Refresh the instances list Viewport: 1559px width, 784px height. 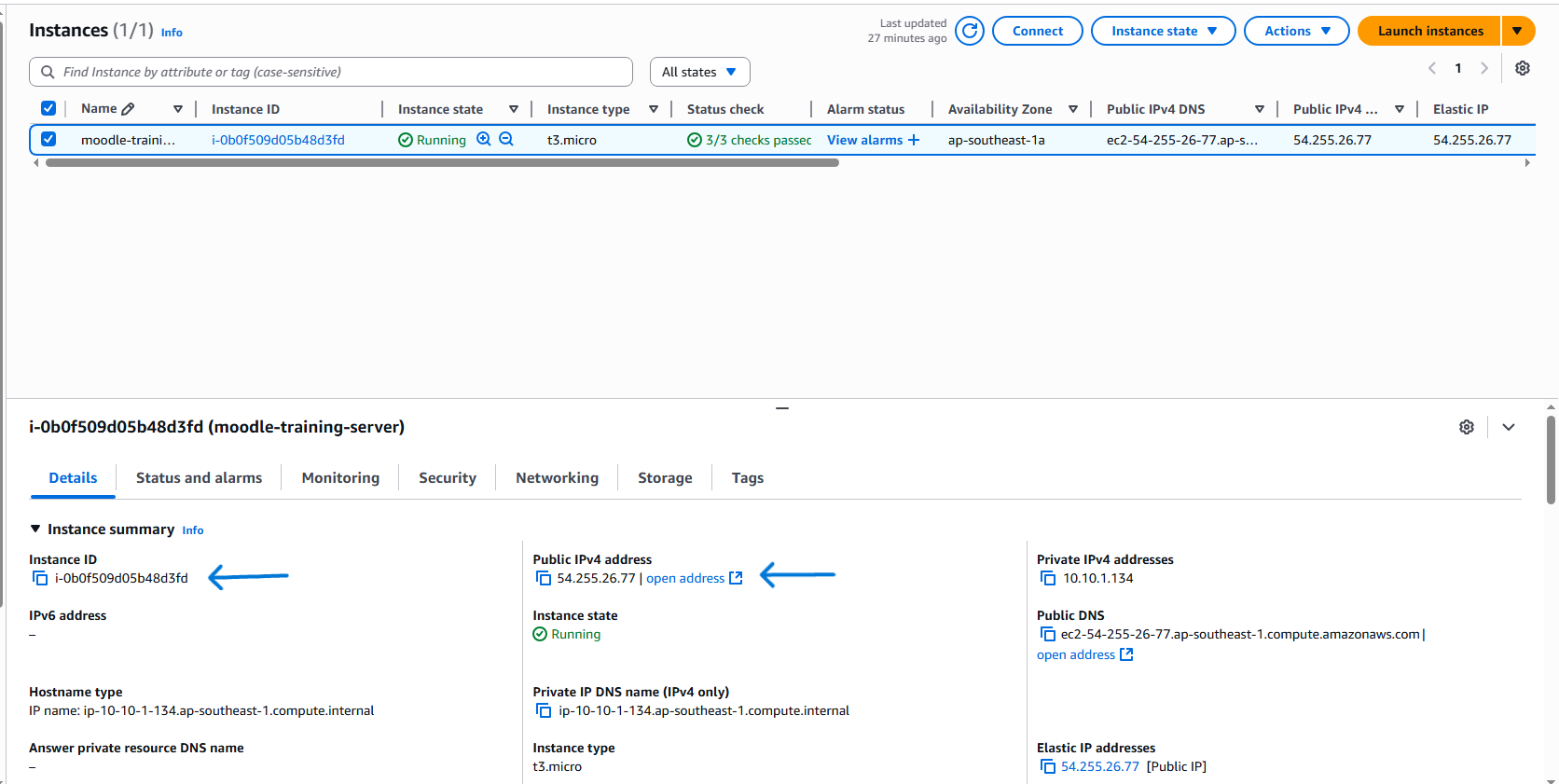tap(970, 31)
